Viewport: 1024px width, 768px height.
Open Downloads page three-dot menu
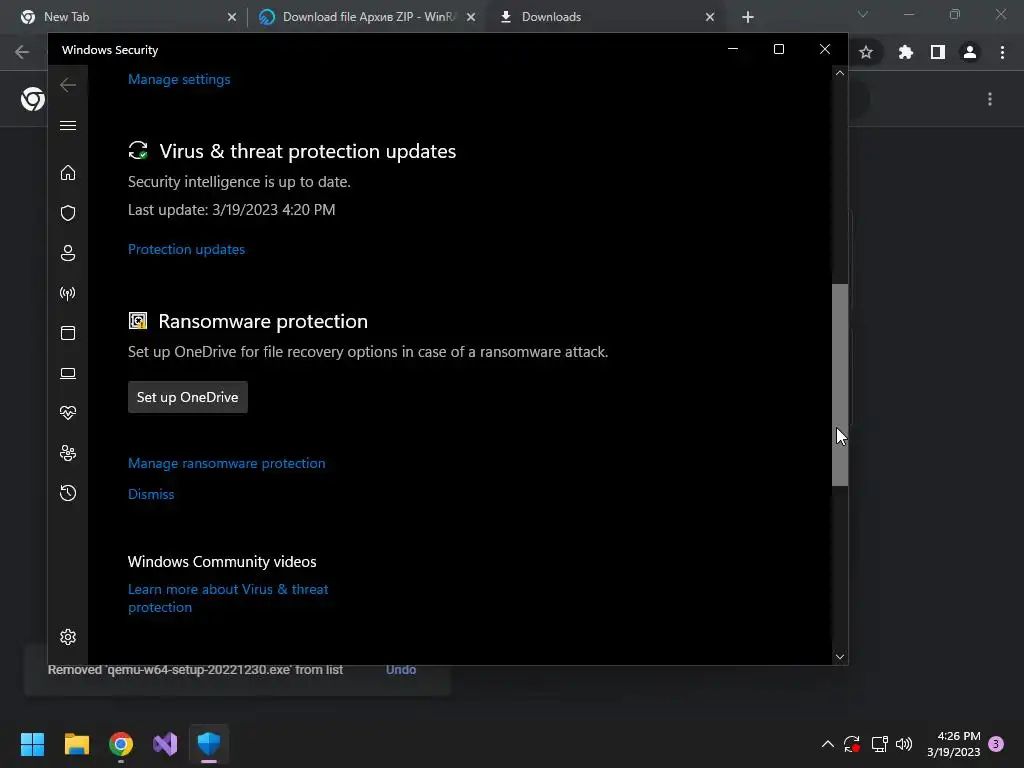pyautogui.click(x=990, y=99)
